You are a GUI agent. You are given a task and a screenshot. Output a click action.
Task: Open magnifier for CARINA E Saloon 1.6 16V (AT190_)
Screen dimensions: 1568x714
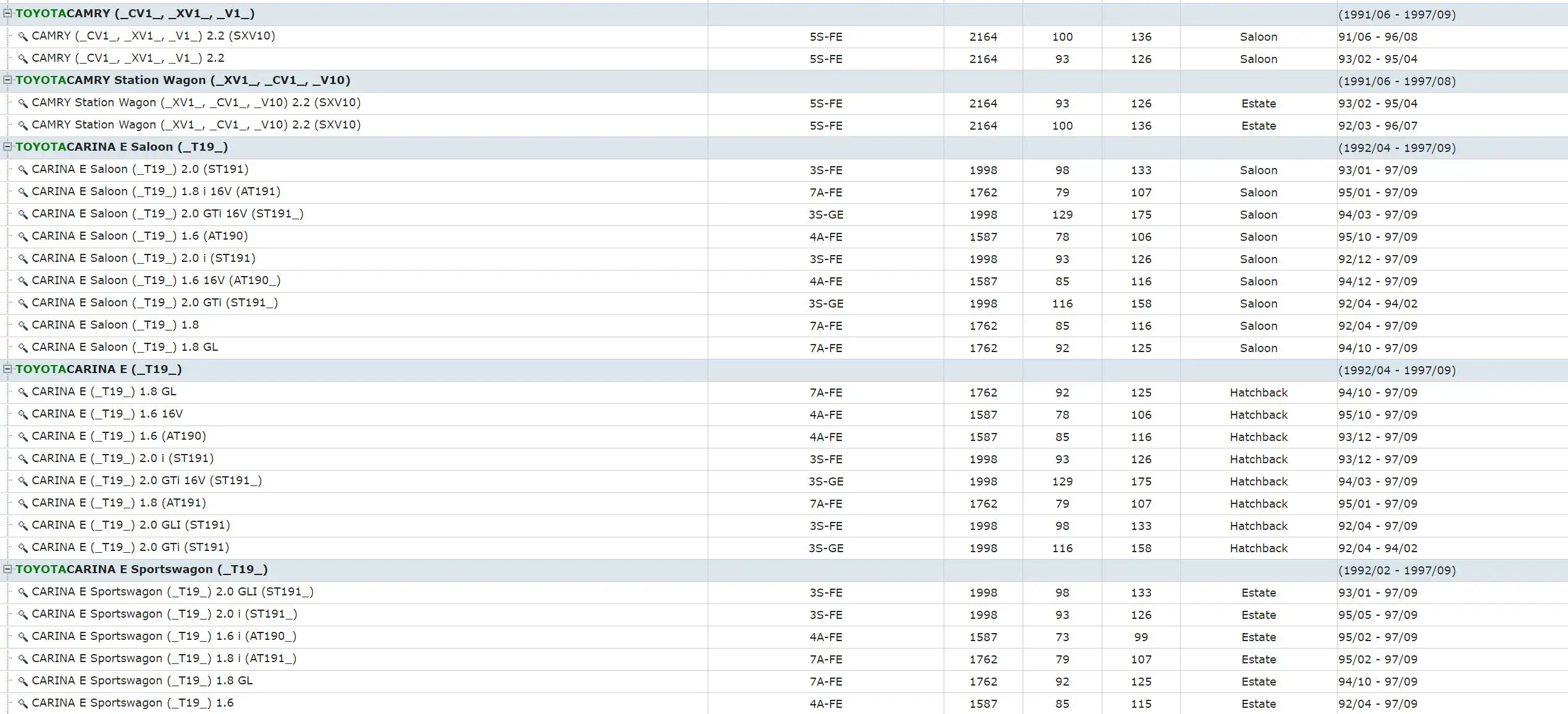23,281
